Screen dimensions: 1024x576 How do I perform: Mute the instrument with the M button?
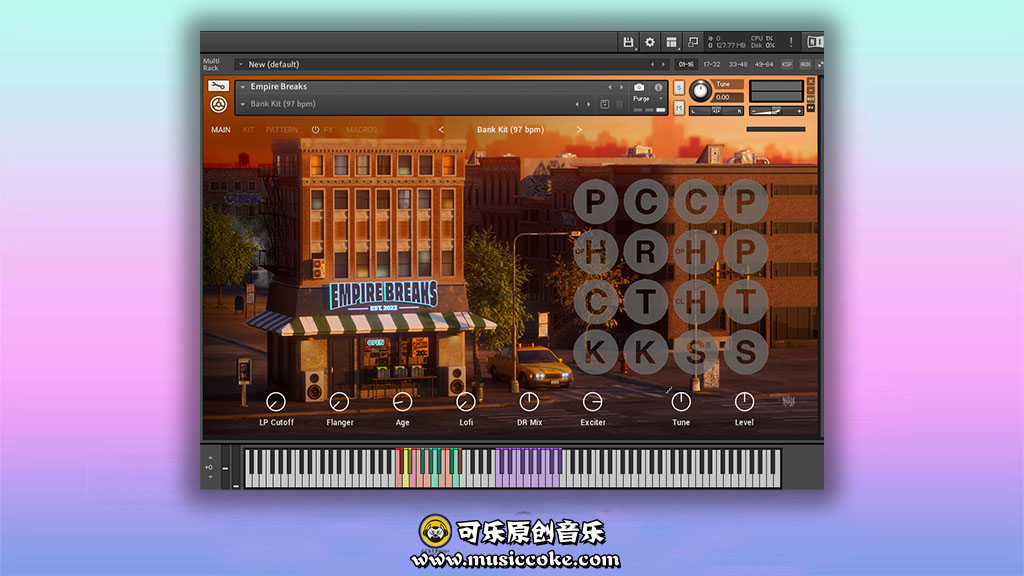[x=679, y=108]
